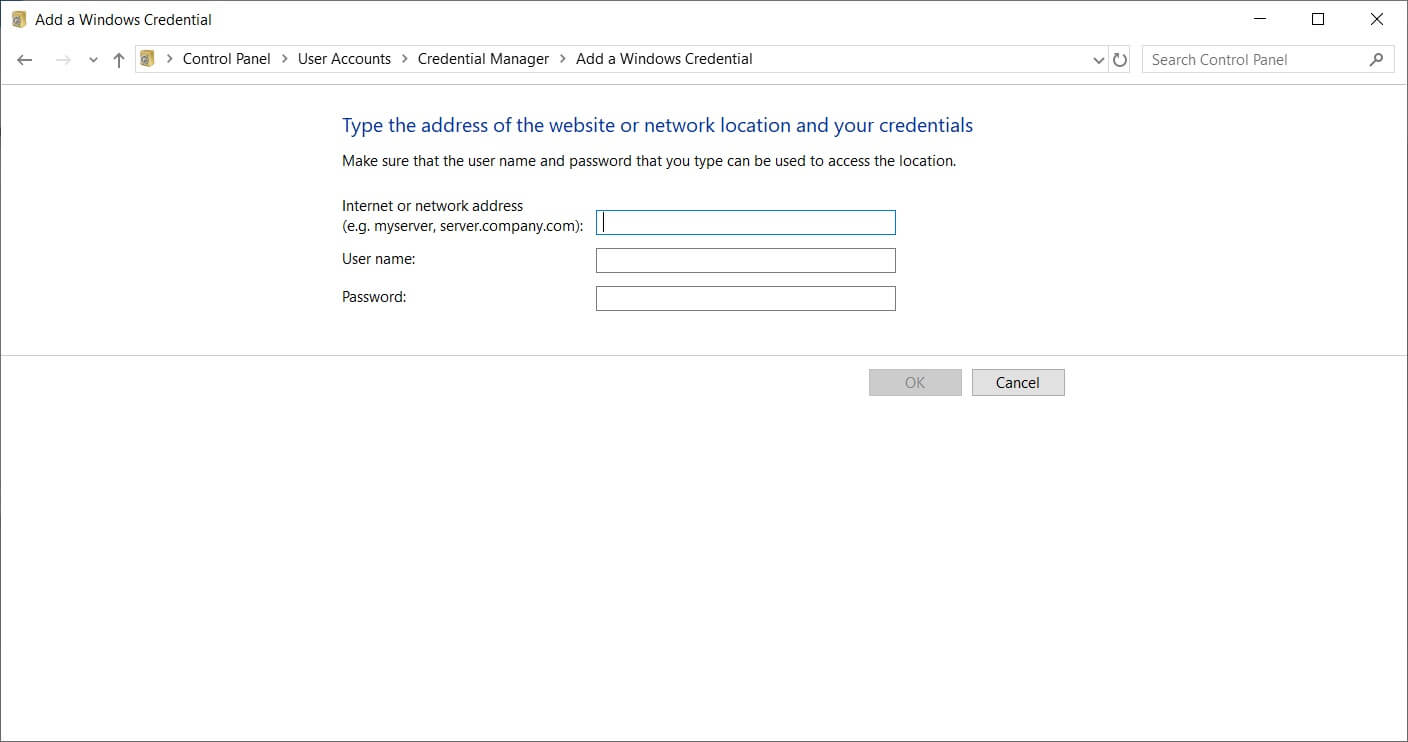
Task: Refresh the Control Panel page
Action: tap(1120, 60)
